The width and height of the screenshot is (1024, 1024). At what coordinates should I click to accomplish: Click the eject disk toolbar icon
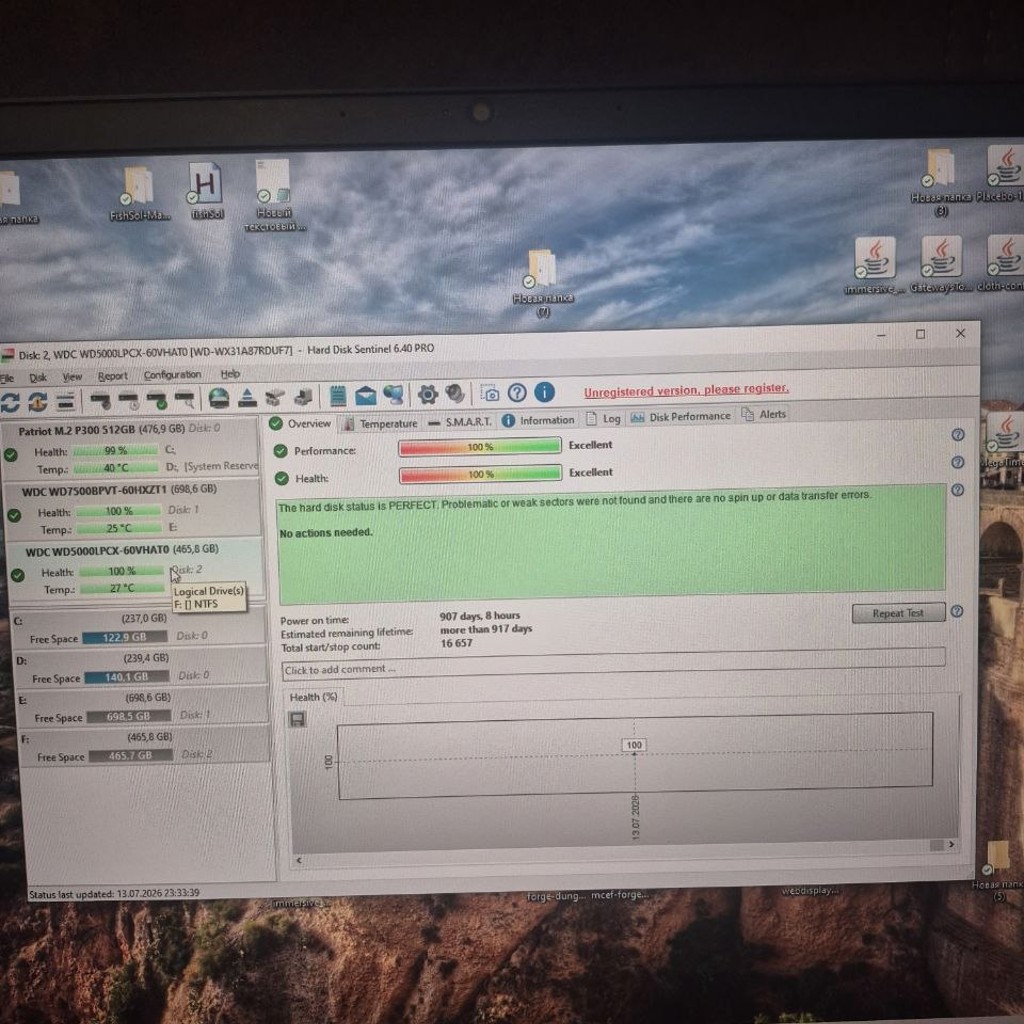[x=248, y=398]
